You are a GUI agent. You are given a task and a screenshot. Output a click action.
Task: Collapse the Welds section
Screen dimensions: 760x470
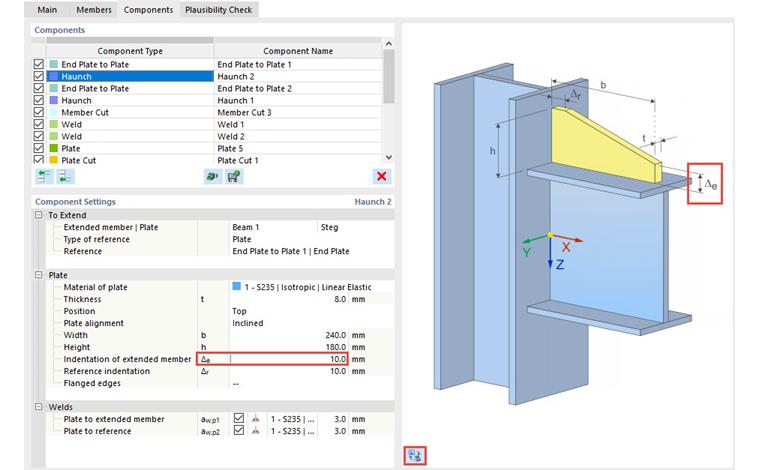(x=39, y=407)
